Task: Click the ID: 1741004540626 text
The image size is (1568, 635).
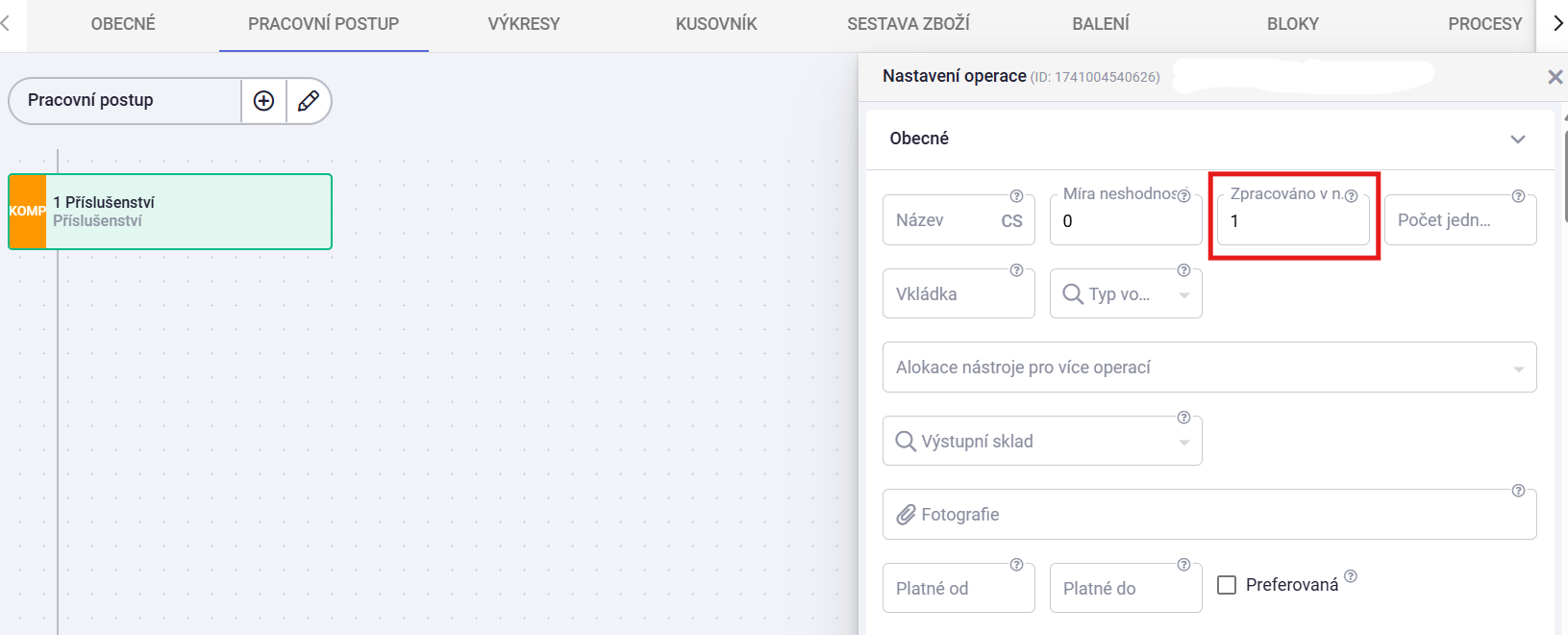Action: 1095,77
